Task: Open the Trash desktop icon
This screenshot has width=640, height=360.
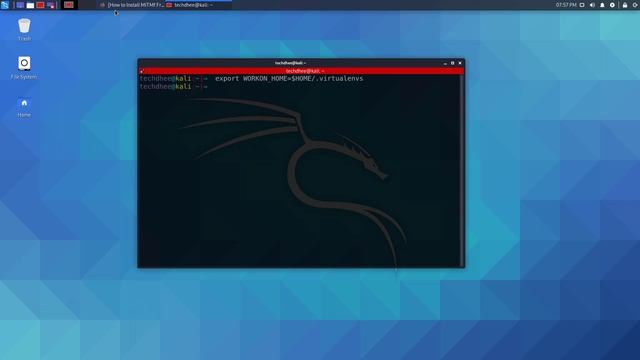Action: tap(24, 29)
